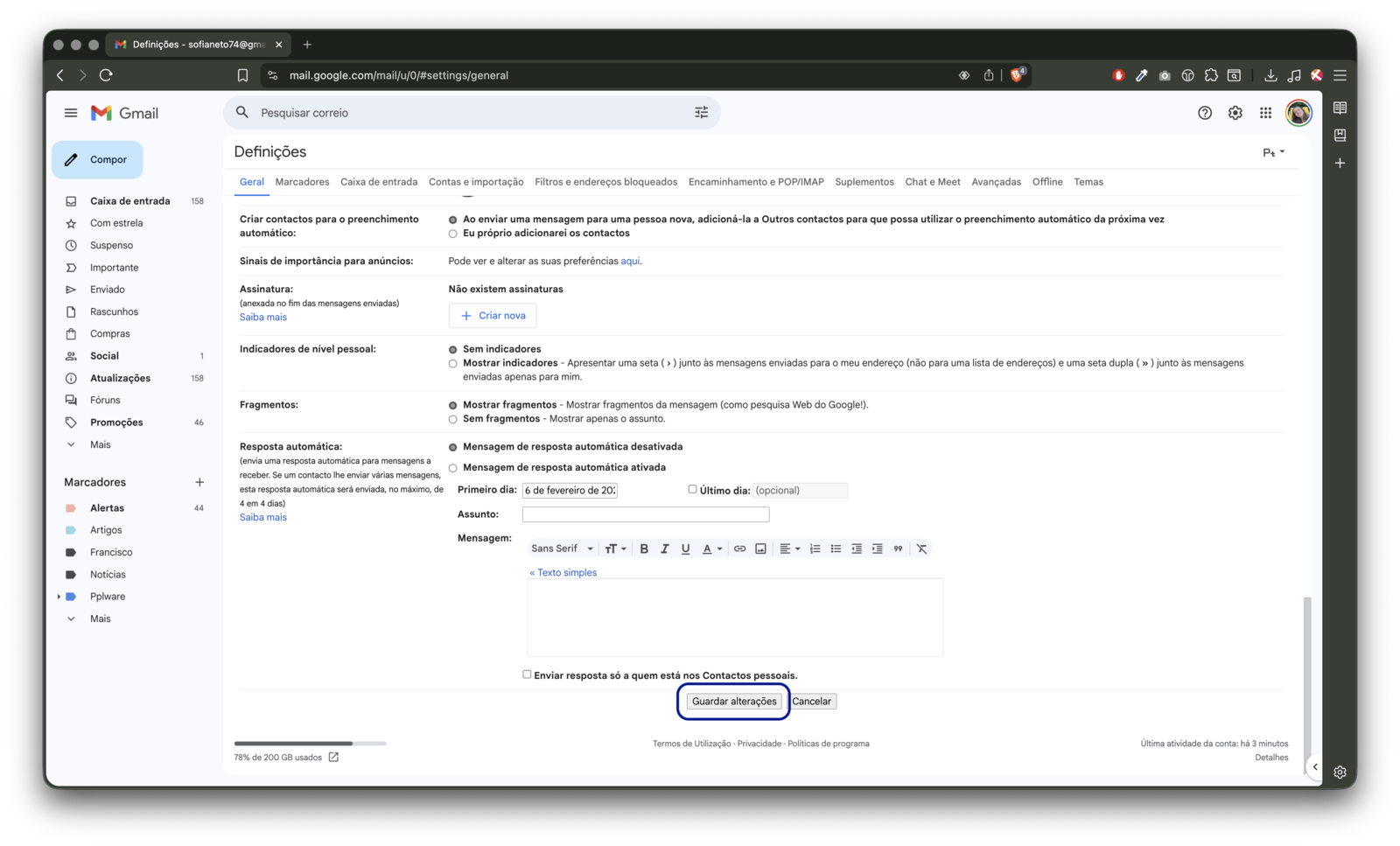Expand 'Mais' under Marcadores list

(x=100, y=619)
